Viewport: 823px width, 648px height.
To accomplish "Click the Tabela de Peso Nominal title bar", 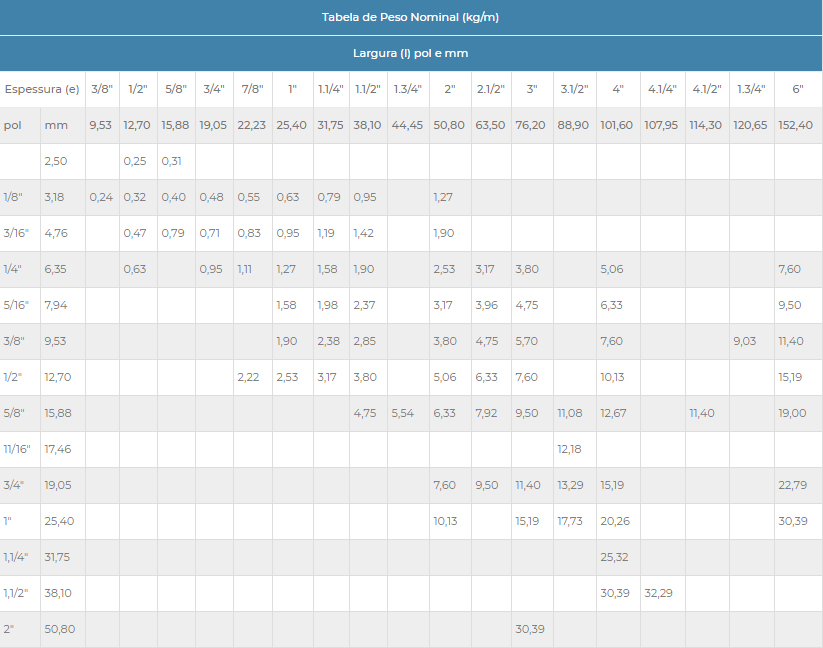I will (x=410, y=17).
